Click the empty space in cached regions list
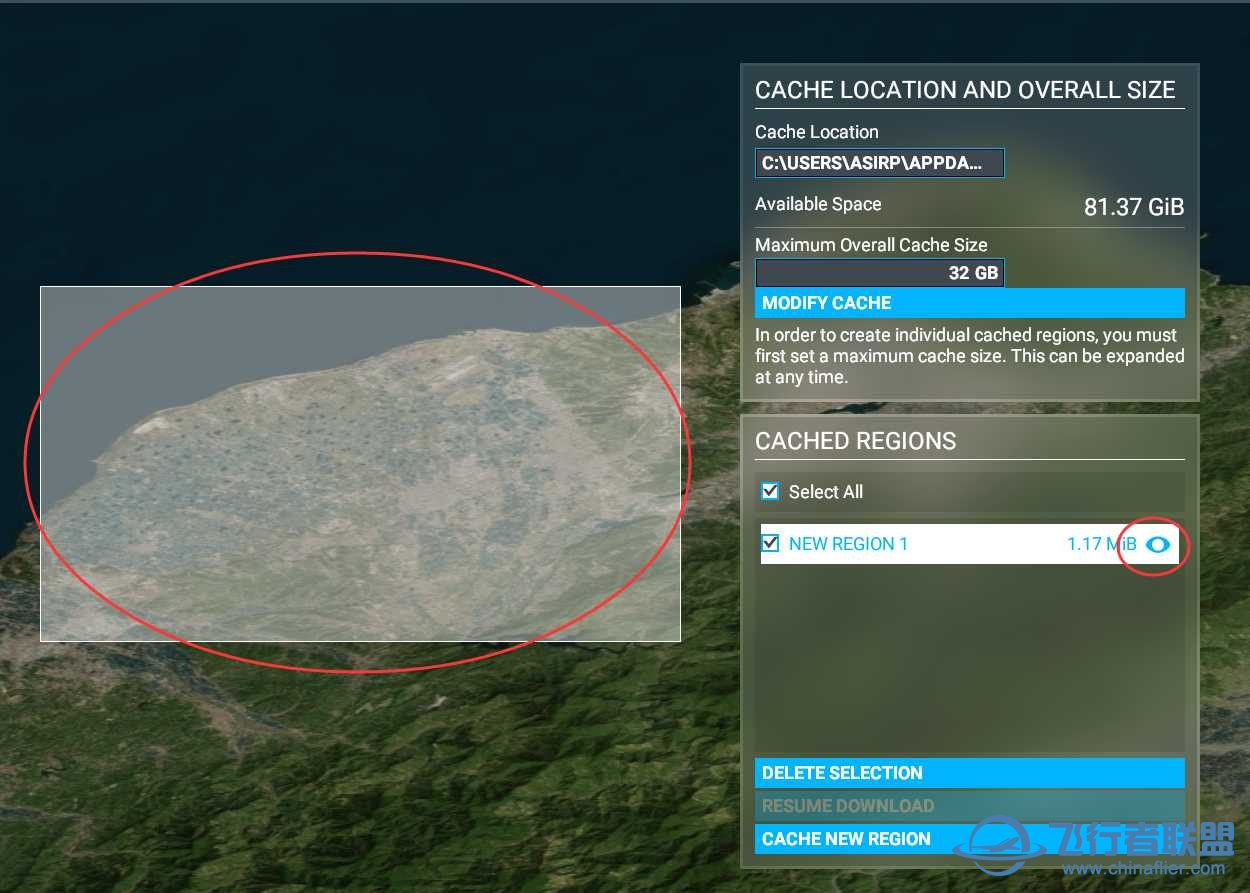1250x893 pixels. click(968, 660)
